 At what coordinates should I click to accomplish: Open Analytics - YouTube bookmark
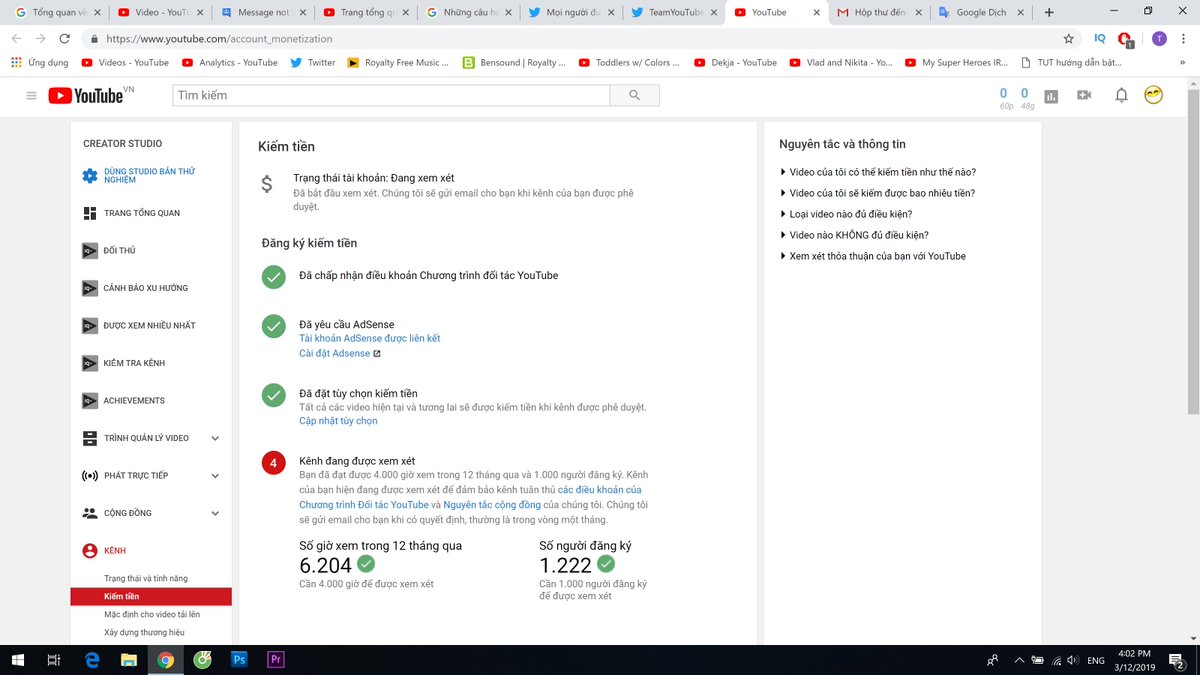pos(230,62)
